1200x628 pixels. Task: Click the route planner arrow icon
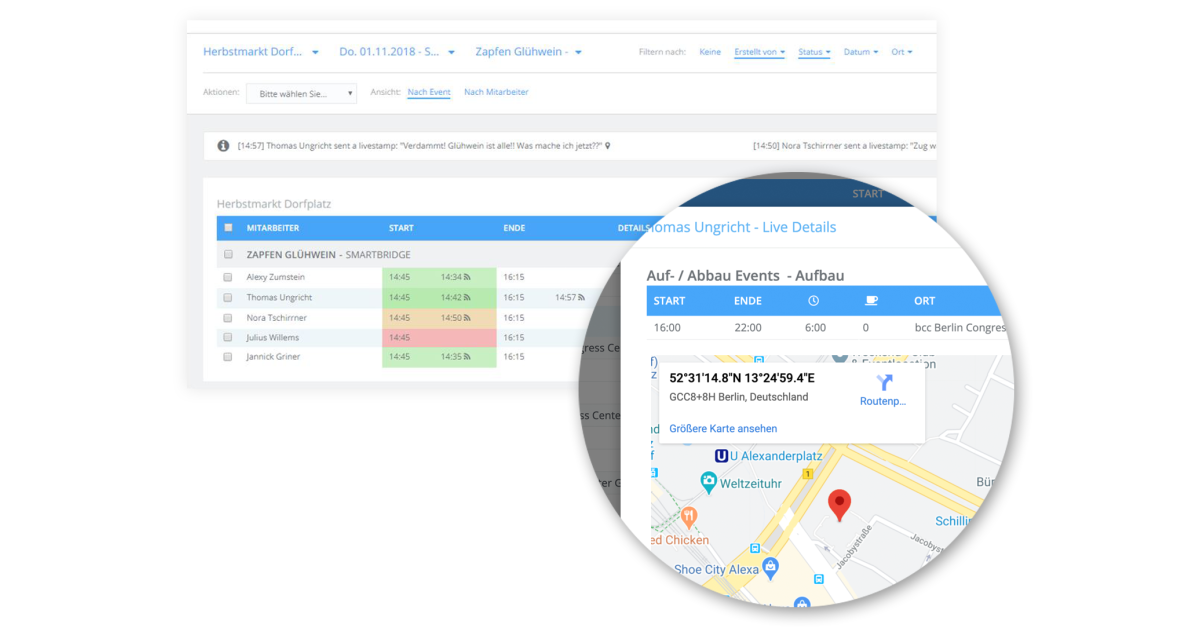[x=883, y=382]
